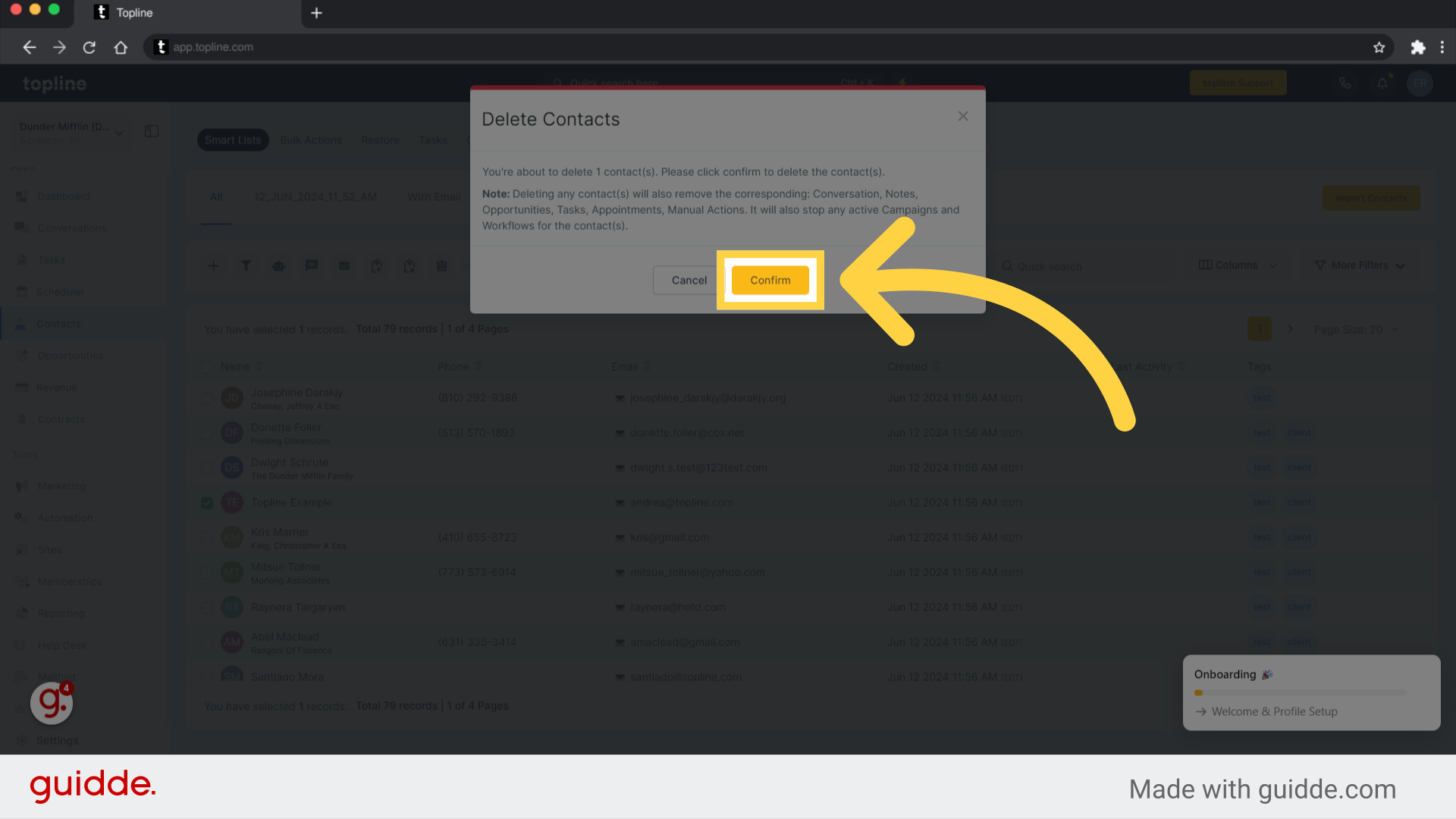The image size is (1456, 819).
Task: Click the Smart Lists tab
Action: pyautogui.click(x=233, y=139)
